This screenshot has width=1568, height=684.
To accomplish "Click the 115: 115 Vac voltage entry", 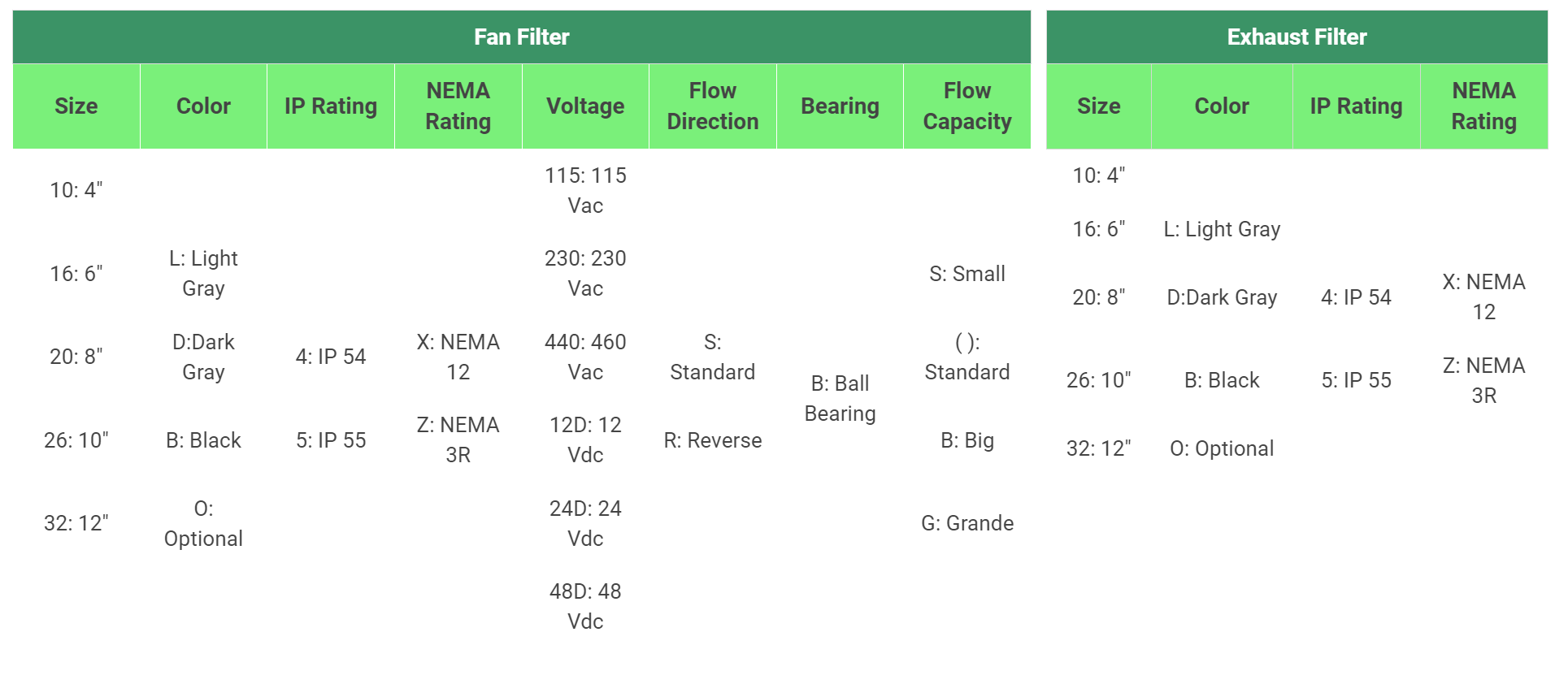I will pyautogui.click(x=585, y=190).
